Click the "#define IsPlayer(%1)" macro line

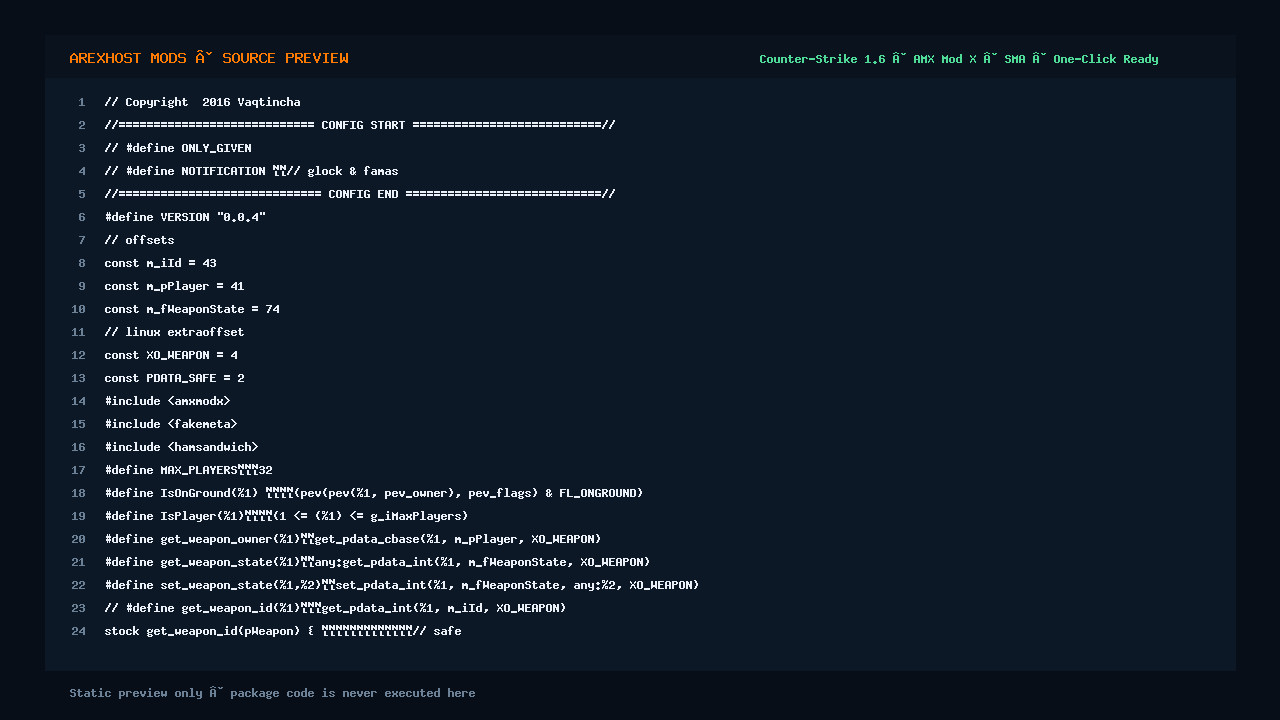click(x=286, y=516)
